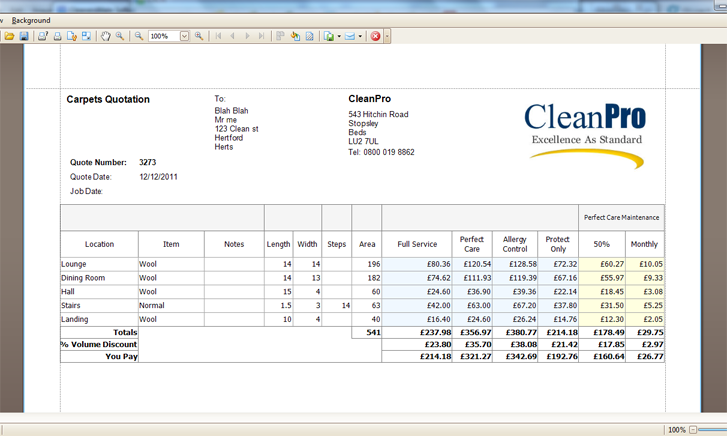Open the Watermark settings

tap(310, 36)
